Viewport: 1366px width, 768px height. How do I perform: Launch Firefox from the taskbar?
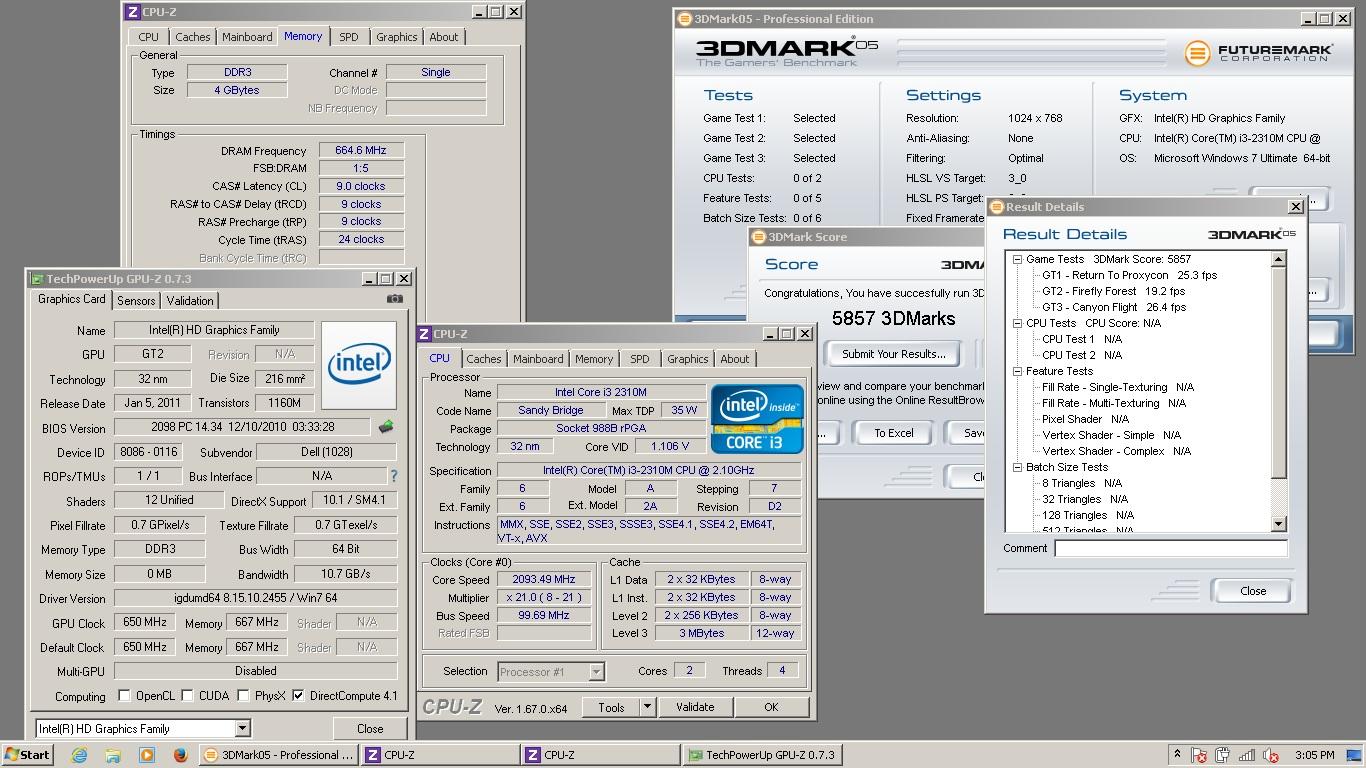click(180, 755)
